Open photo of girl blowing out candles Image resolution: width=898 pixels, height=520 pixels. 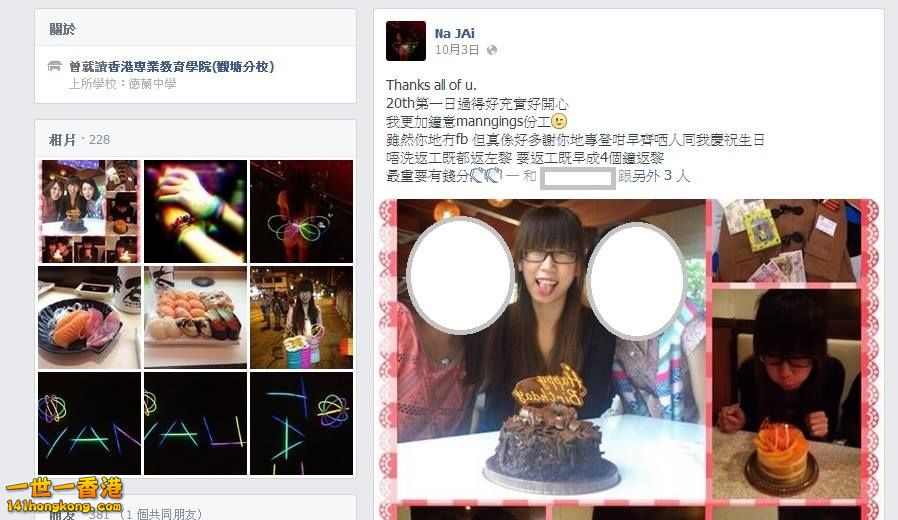click(x=786, y=394)
